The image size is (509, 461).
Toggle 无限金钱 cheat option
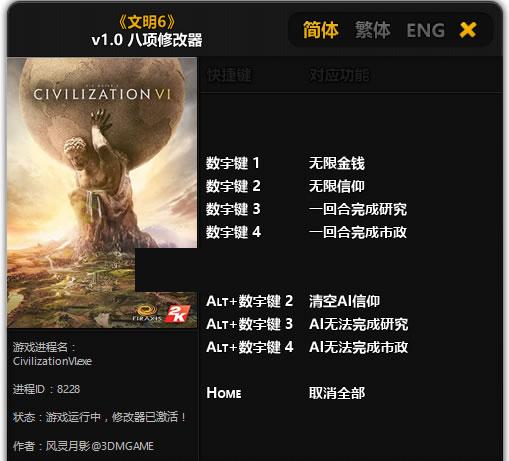337,163
